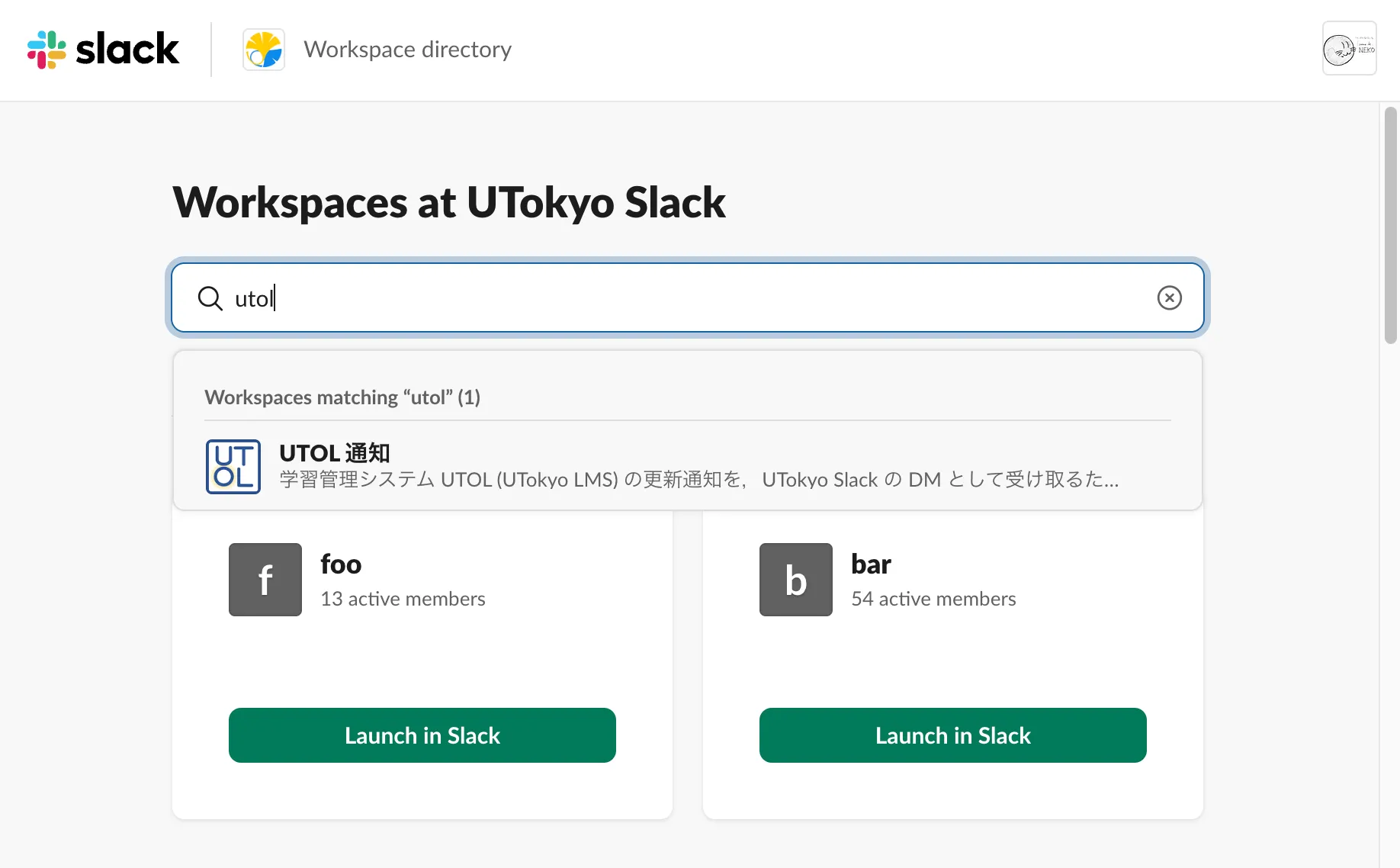Open the user profile avatar menu
Screen dimensions: 1400x868
(x=1349, y=49)
